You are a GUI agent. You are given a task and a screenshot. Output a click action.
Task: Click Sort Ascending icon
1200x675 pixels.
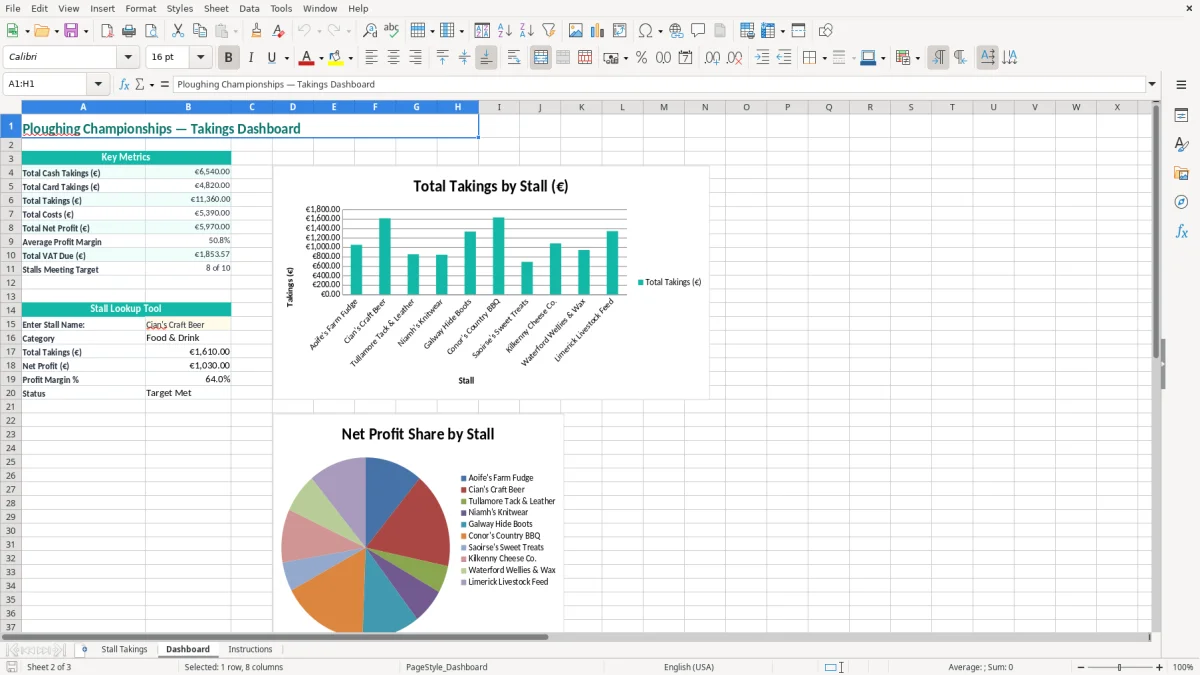click(505, 31)
